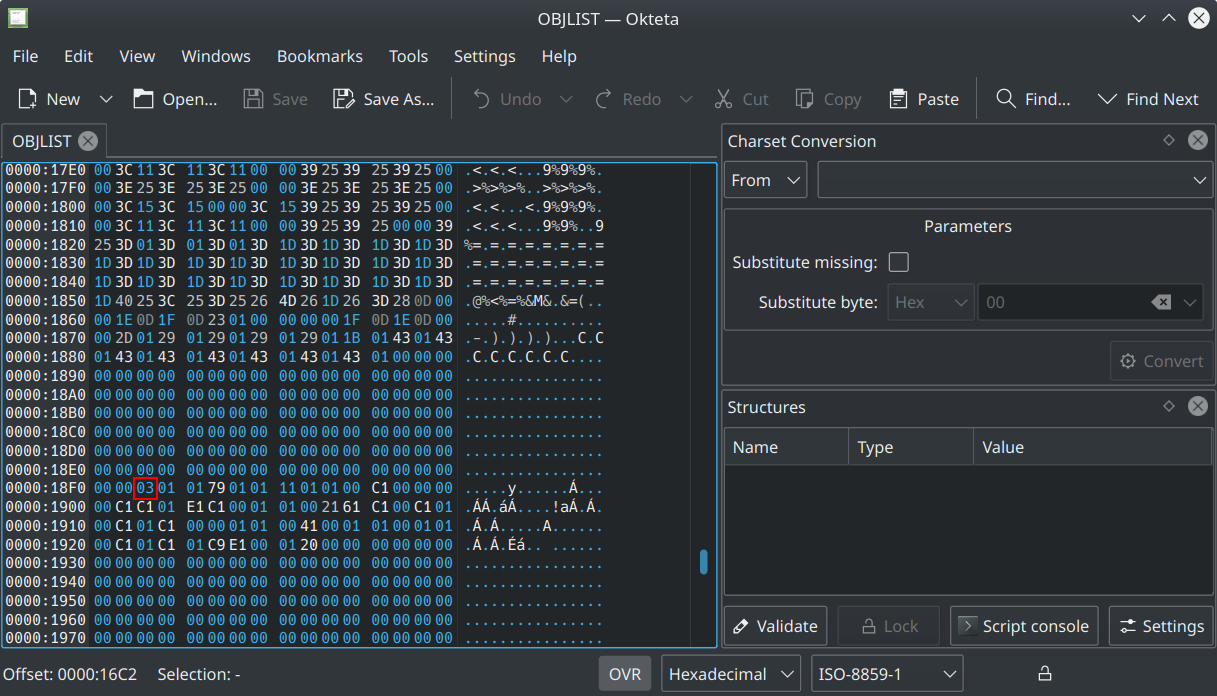Click the New document icon

pyautogui.click(x=28, y=99)
